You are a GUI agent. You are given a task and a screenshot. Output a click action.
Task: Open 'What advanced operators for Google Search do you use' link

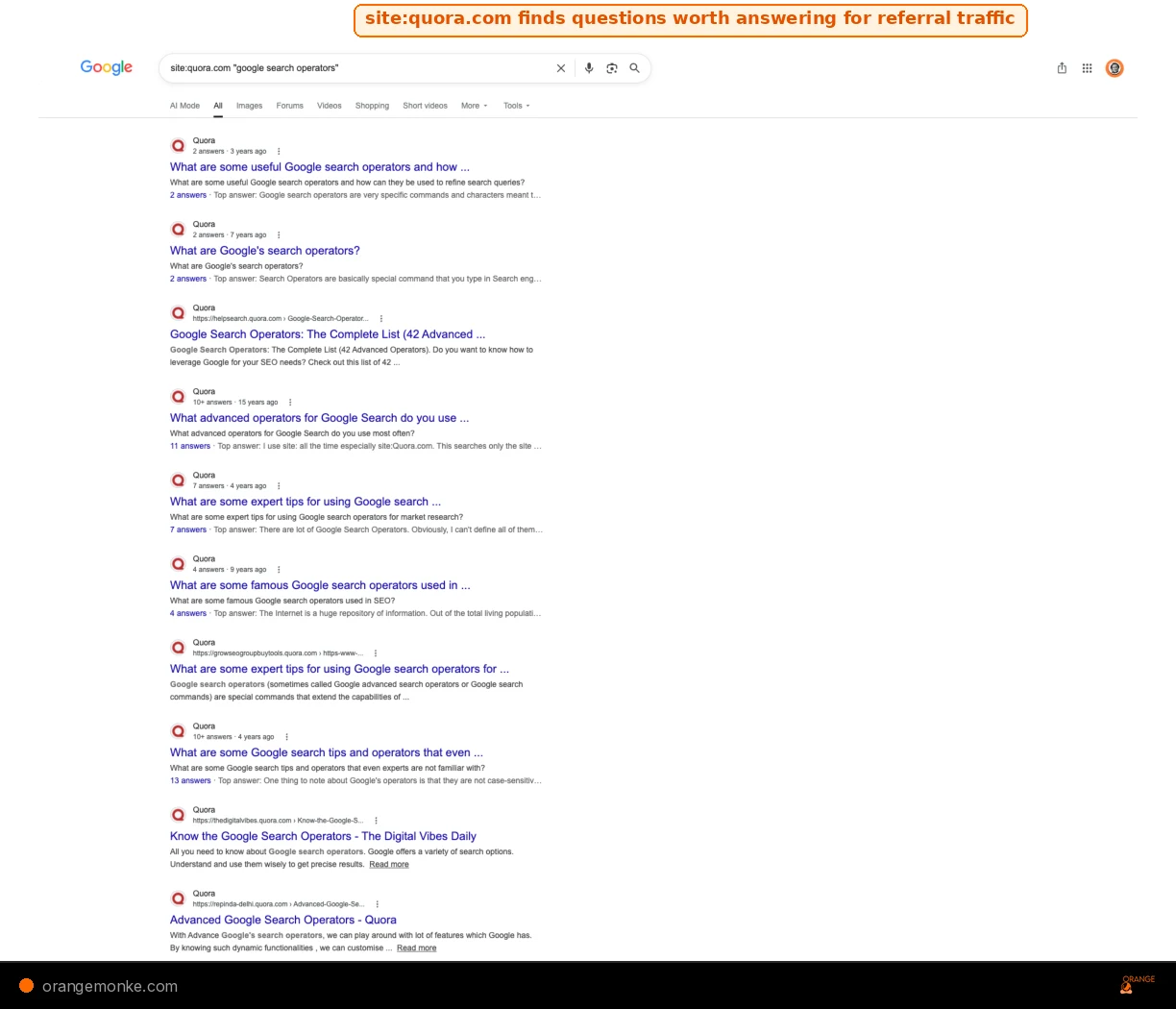319,418
